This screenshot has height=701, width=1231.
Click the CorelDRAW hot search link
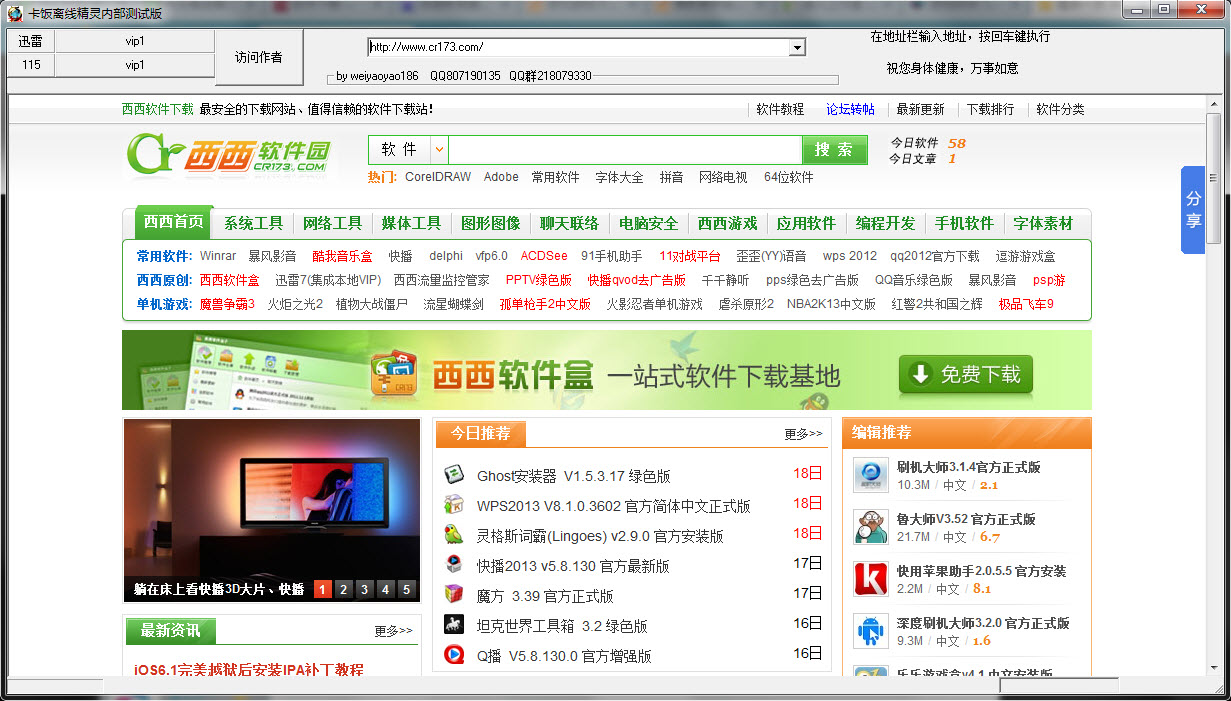(x=438, y=177)
